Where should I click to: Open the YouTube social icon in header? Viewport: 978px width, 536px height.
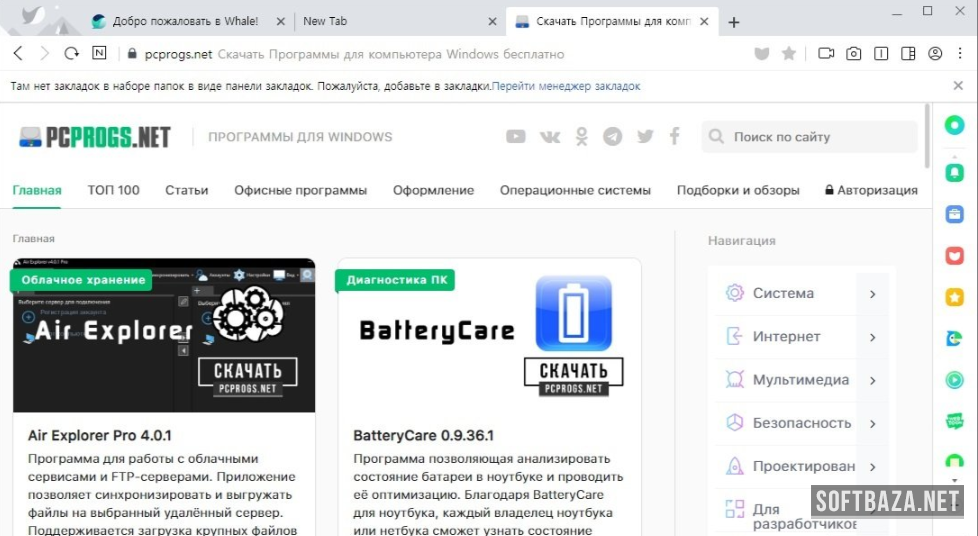[x=515, y=137]
